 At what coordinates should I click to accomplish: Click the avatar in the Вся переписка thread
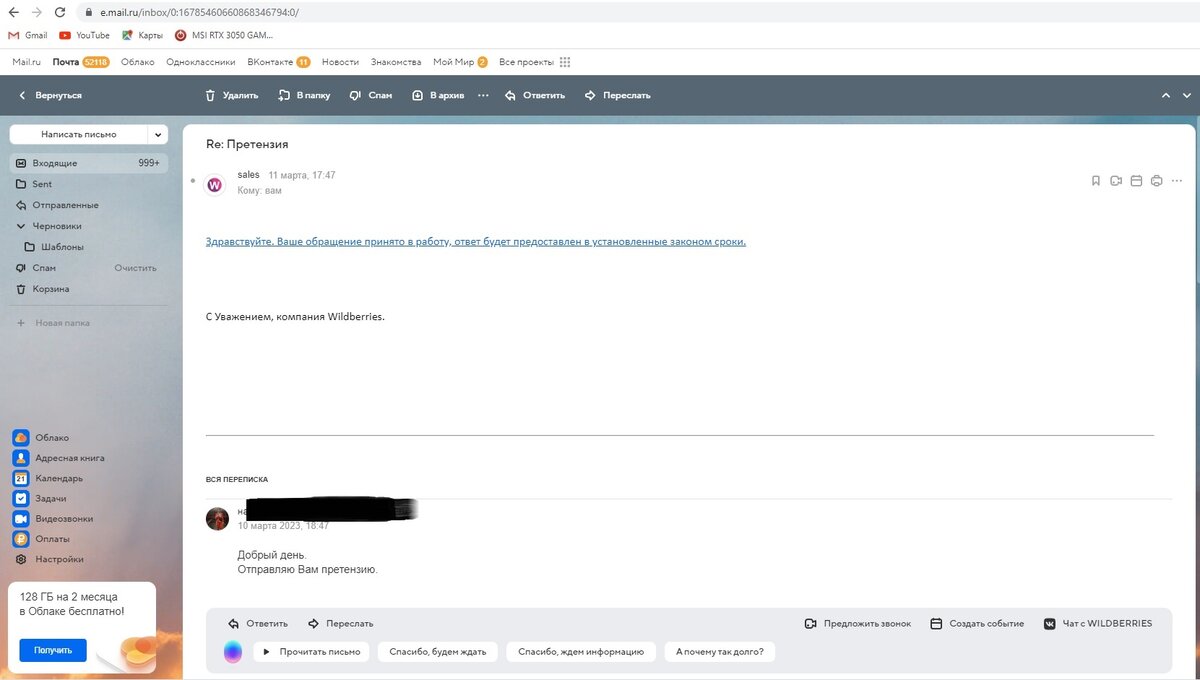217,518
